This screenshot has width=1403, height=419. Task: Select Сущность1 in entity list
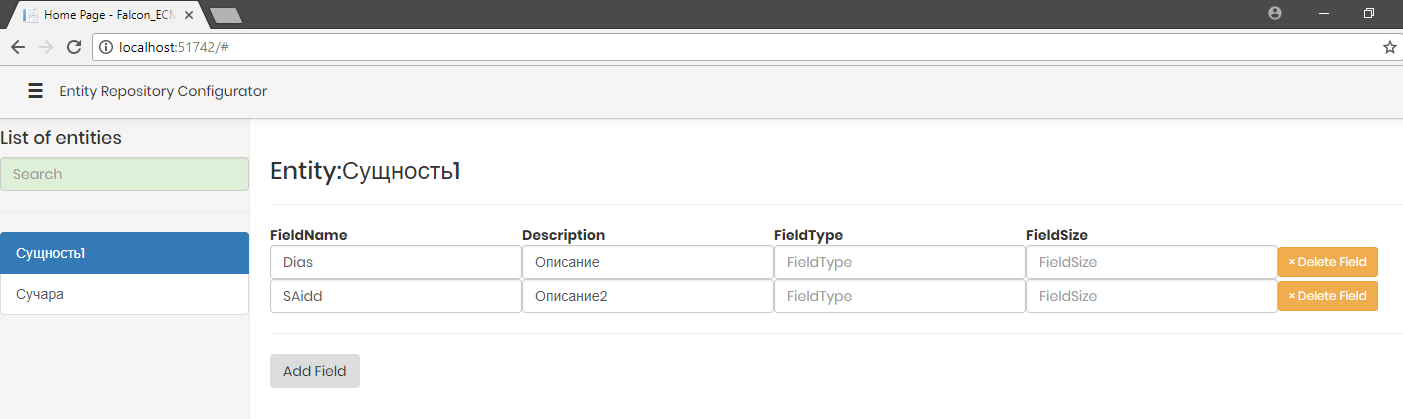click(124, 253)
